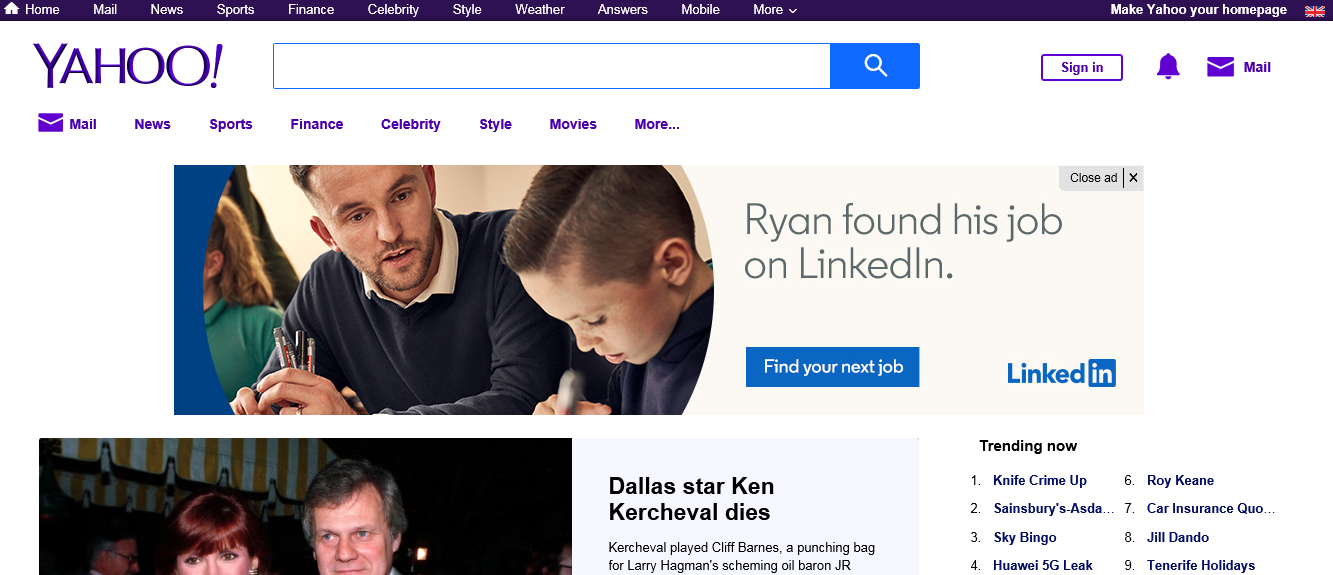Open trending topic Roy Keane
The image size is (1333, 575).
1180,480
